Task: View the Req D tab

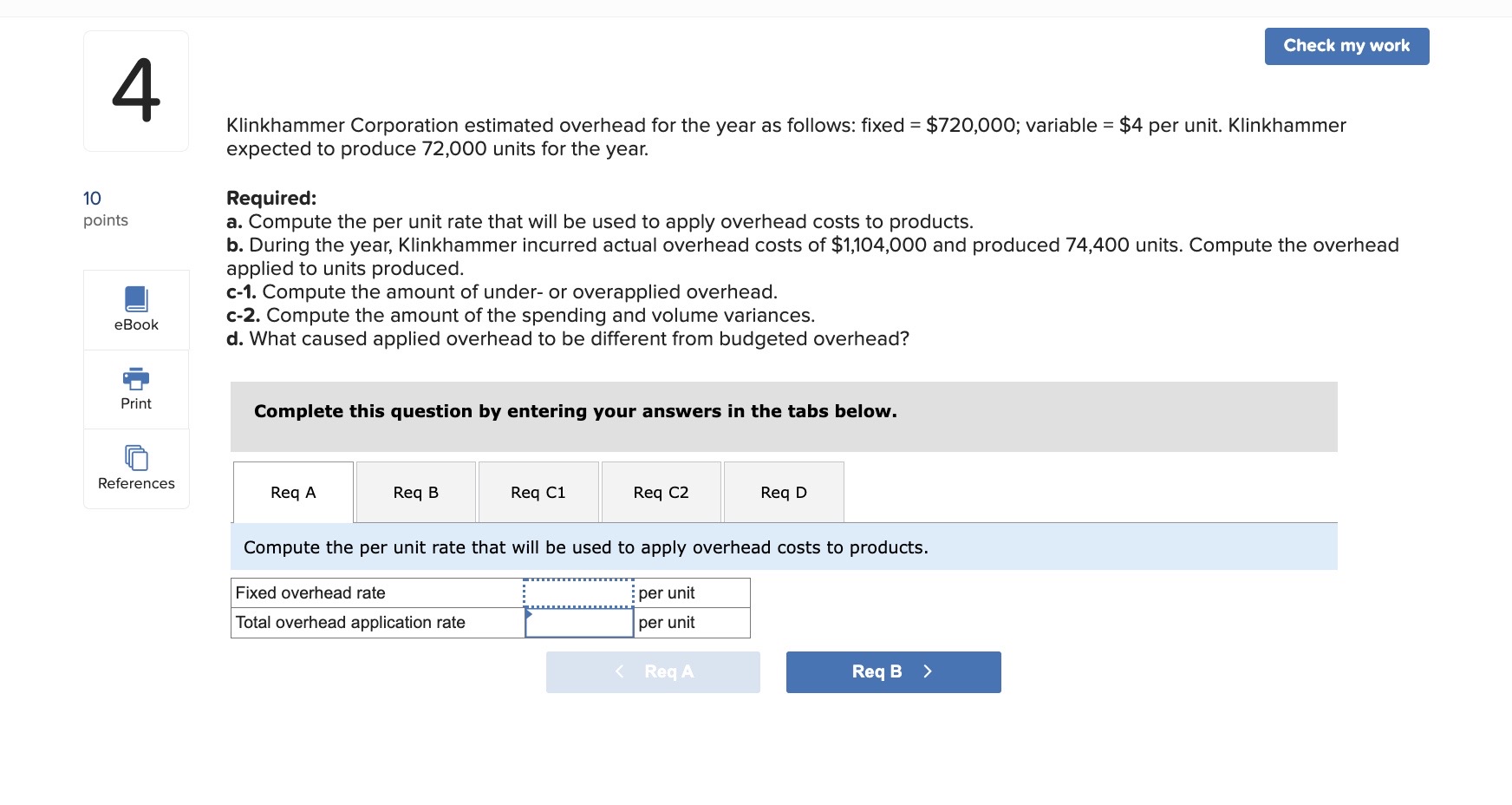Action: click(x=783, y=492)
